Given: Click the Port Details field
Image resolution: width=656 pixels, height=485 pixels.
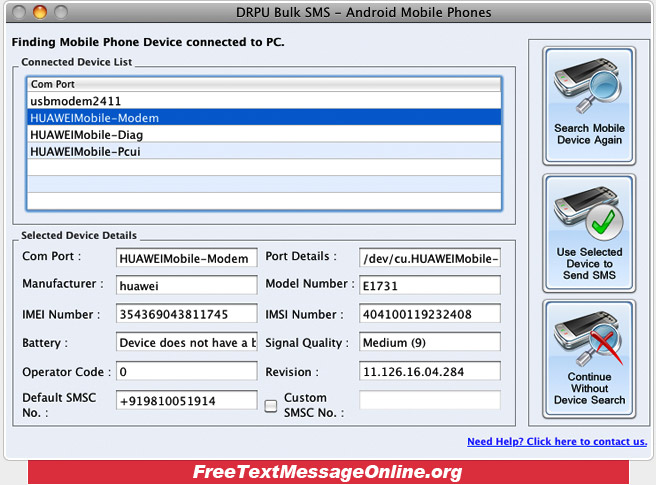Looking at the screenshot, I should [430, 258].
